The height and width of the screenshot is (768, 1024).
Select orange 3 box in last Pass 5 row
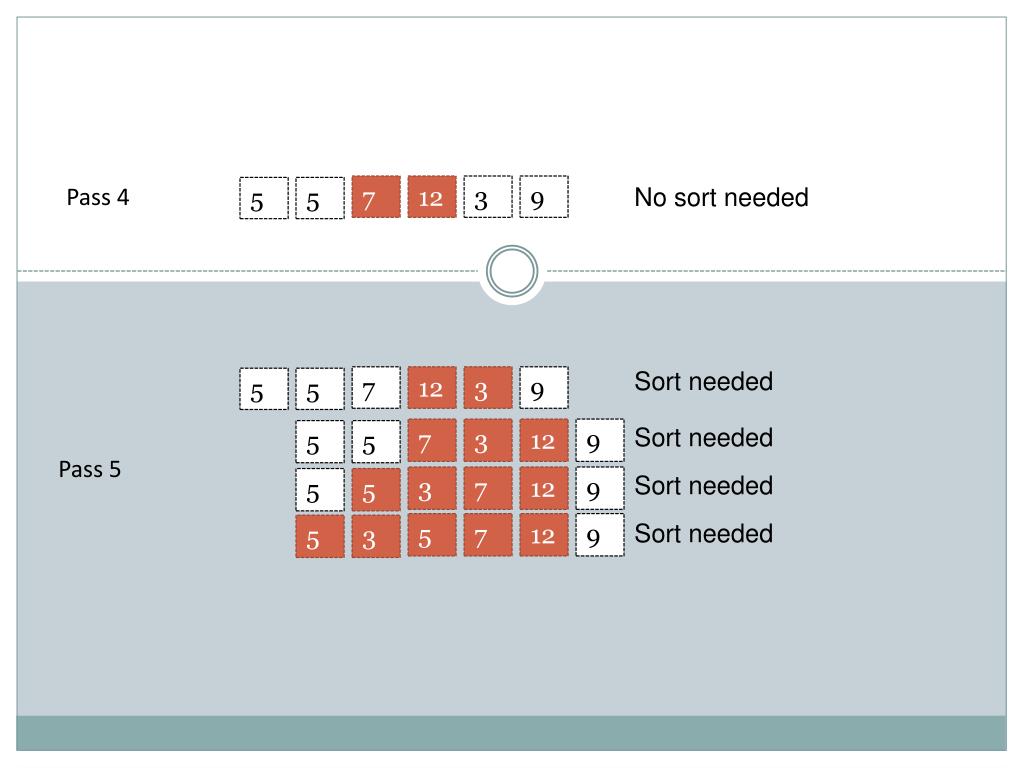point(376,536)
